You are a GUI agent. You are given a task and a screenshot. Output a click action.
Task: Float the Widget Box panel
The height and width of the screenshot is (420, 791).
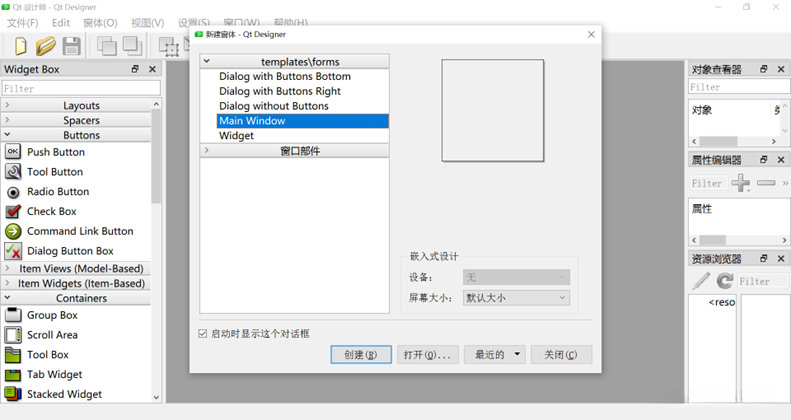[x=135, y=69]
